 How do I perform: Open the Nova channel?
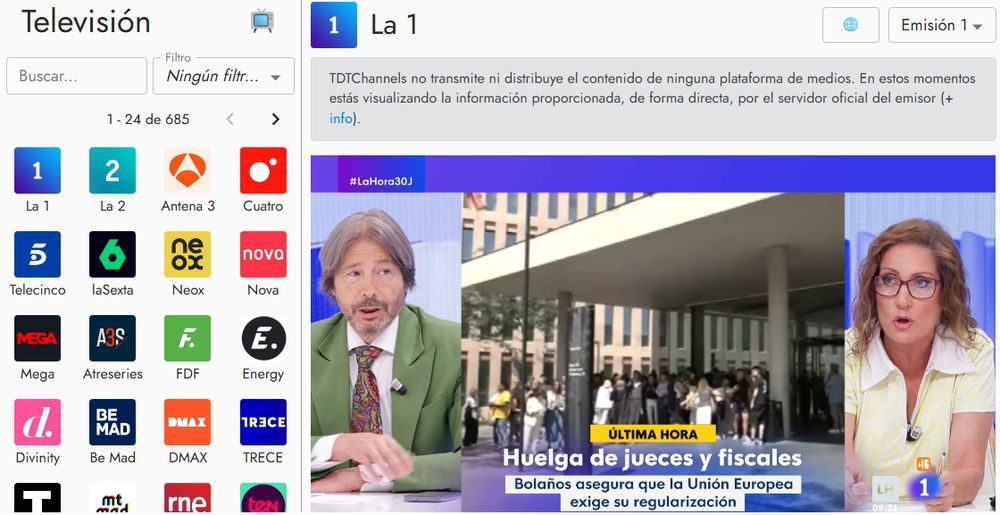click(x=263, y=254)
